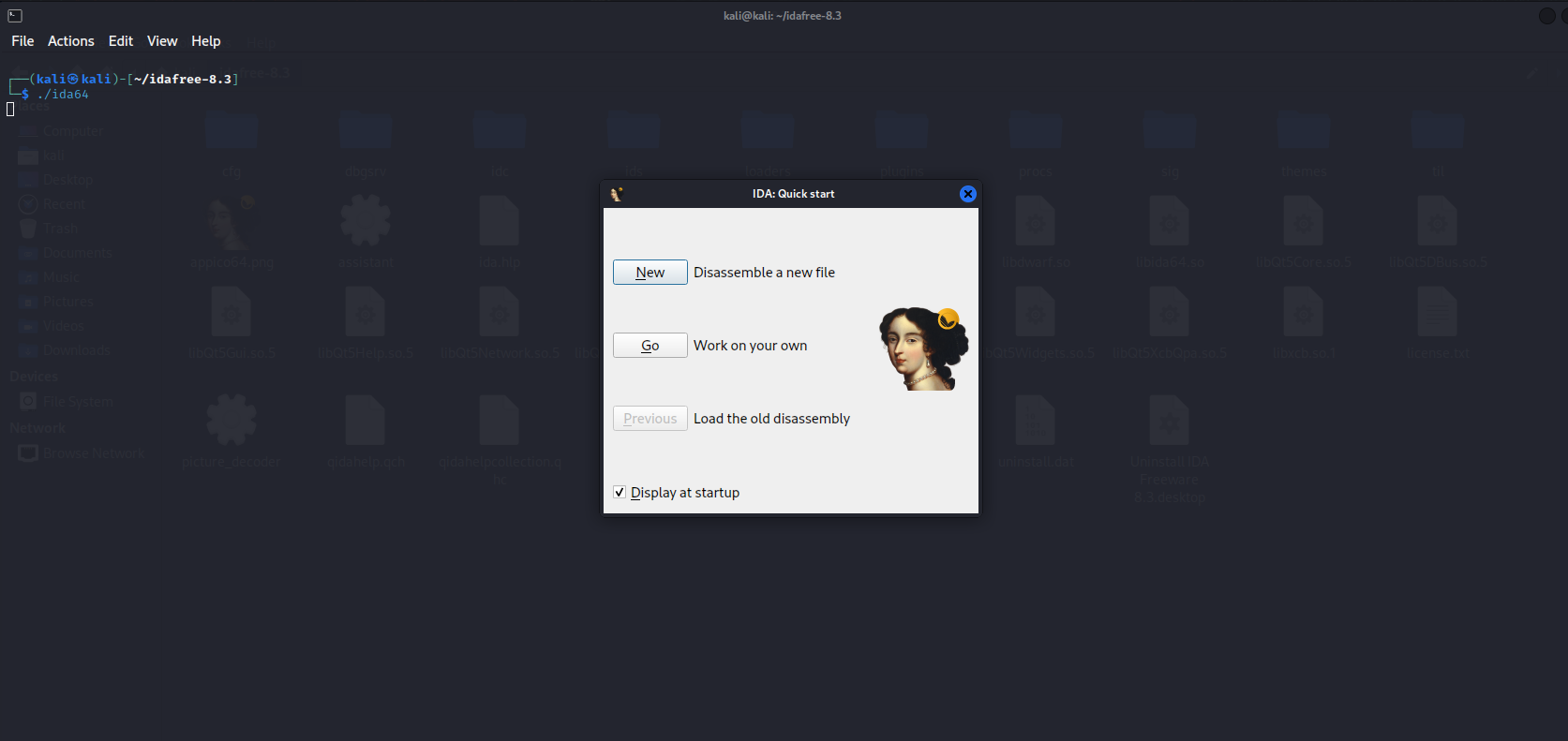The height and width of the screenshot is (741, 1568).
Task: Open the terminal Help menu
Action: [206, 41]
